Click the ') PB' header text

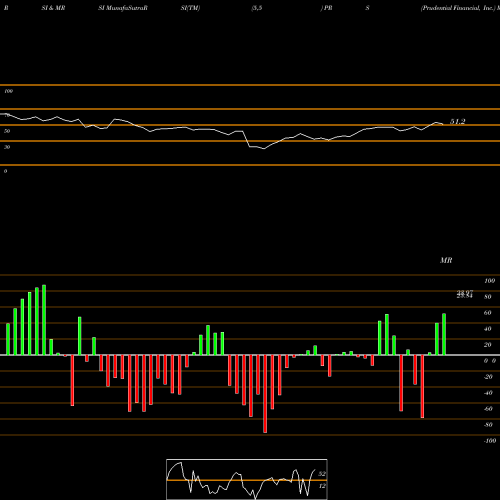[x=327, y=8]
